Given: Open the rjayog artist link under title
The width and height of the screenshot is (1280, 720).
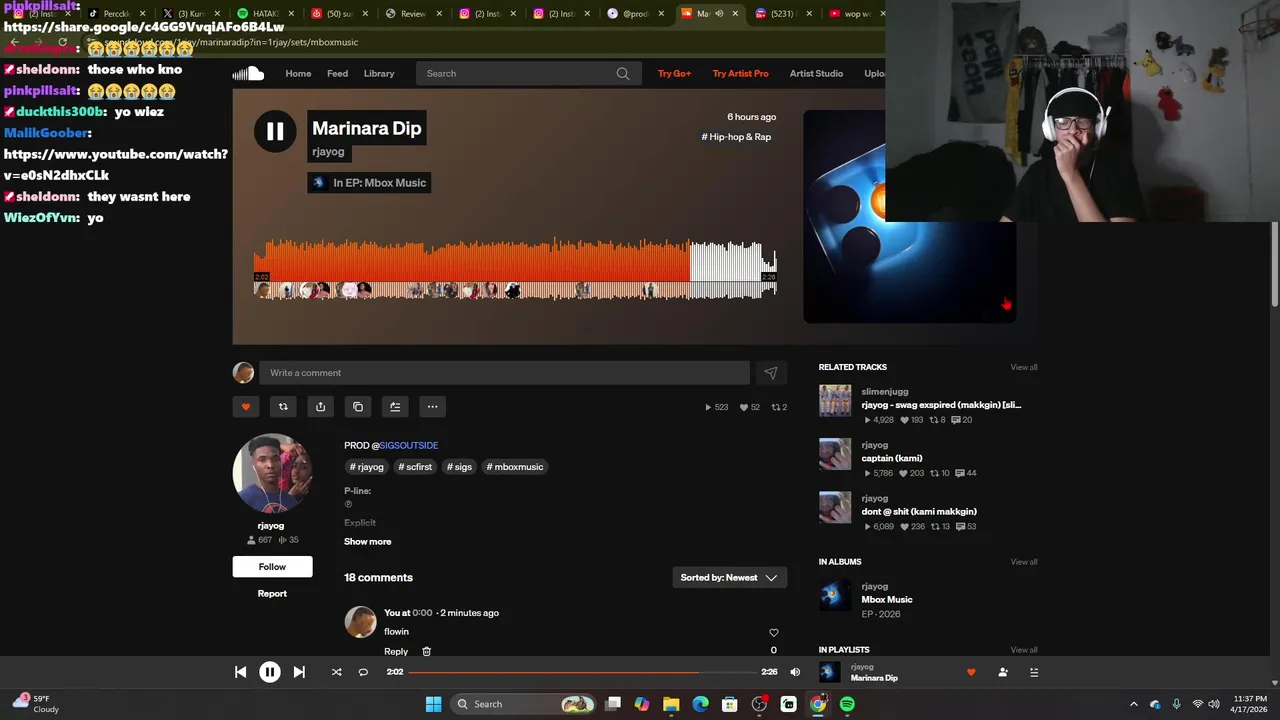Looking at the screenshot, I should [x=328, y=152].
